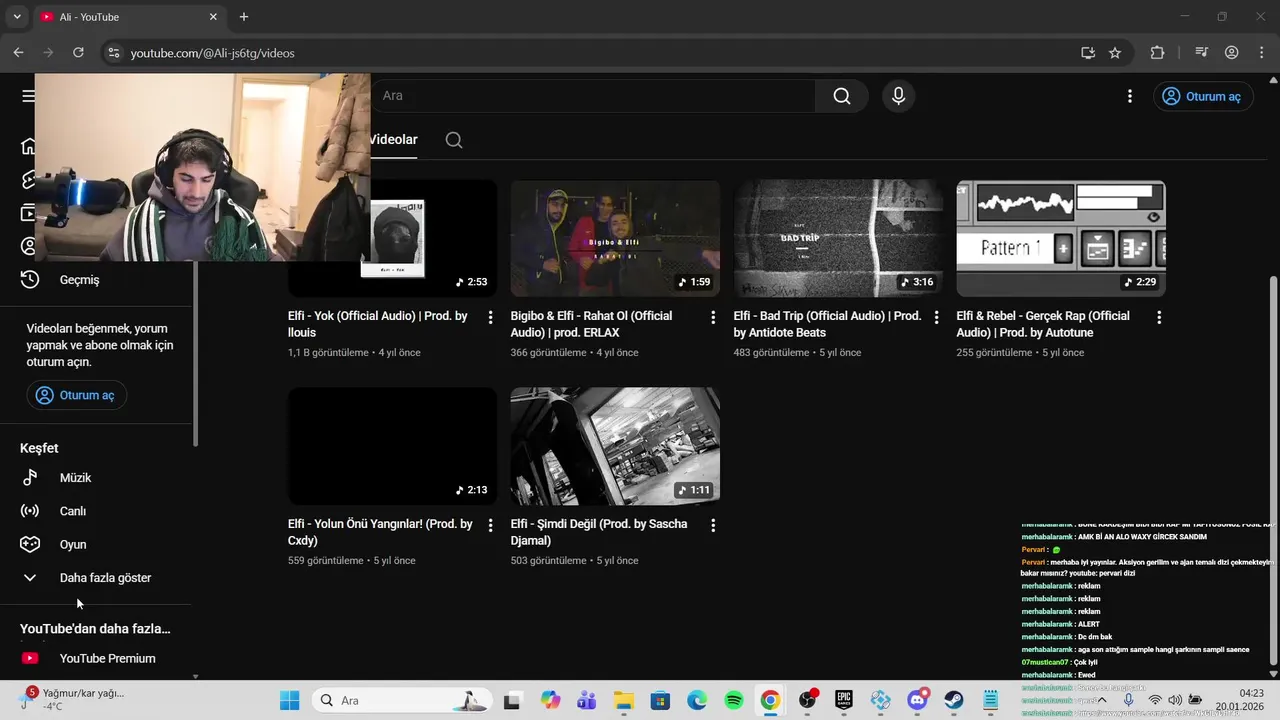This screenshot has width=1280, height=720.
Task: Click Oturum aç button in the top right
Action: pyautogui.click(x=1202, y=96)
